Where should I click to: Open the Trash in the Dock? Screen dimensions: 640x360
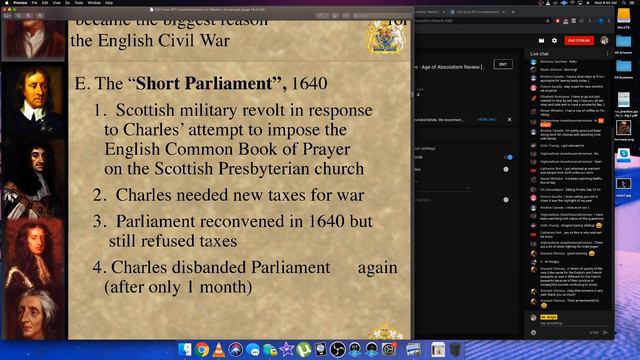pos(455,350)
